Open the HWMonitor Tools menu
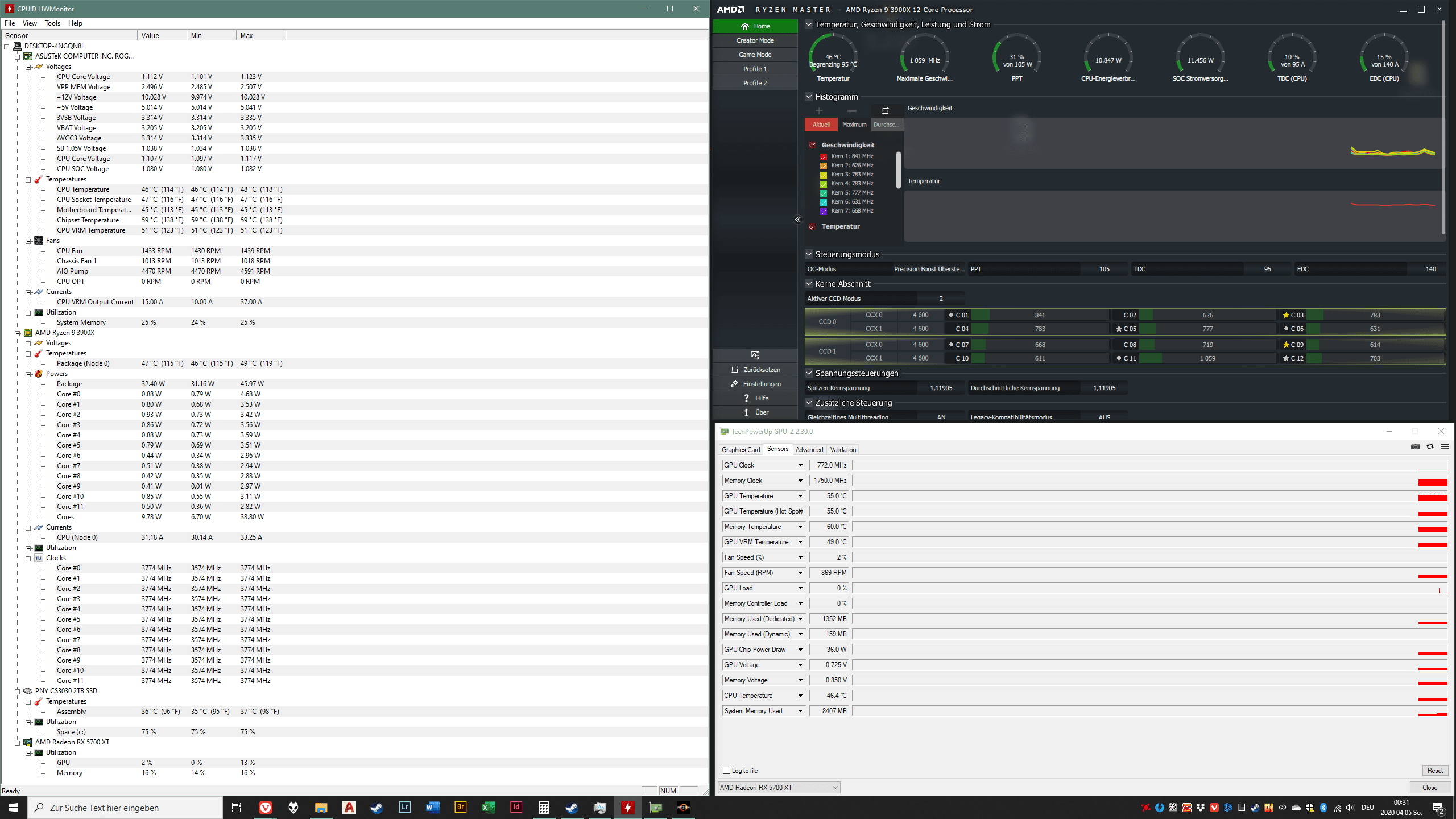 pos(52,23)
